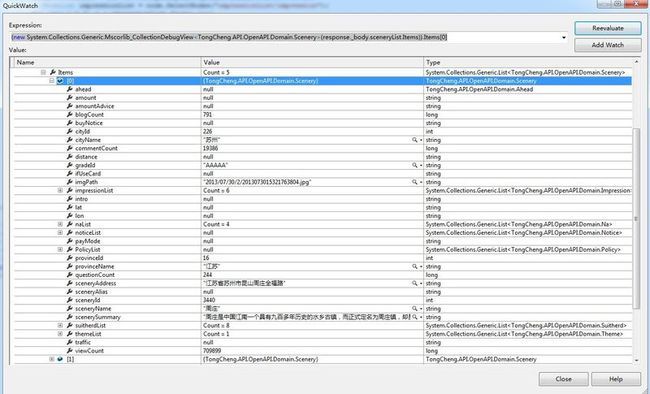650x394 pixels.
Task: Expand the noticeList node
Action: [x=60, y=233]
